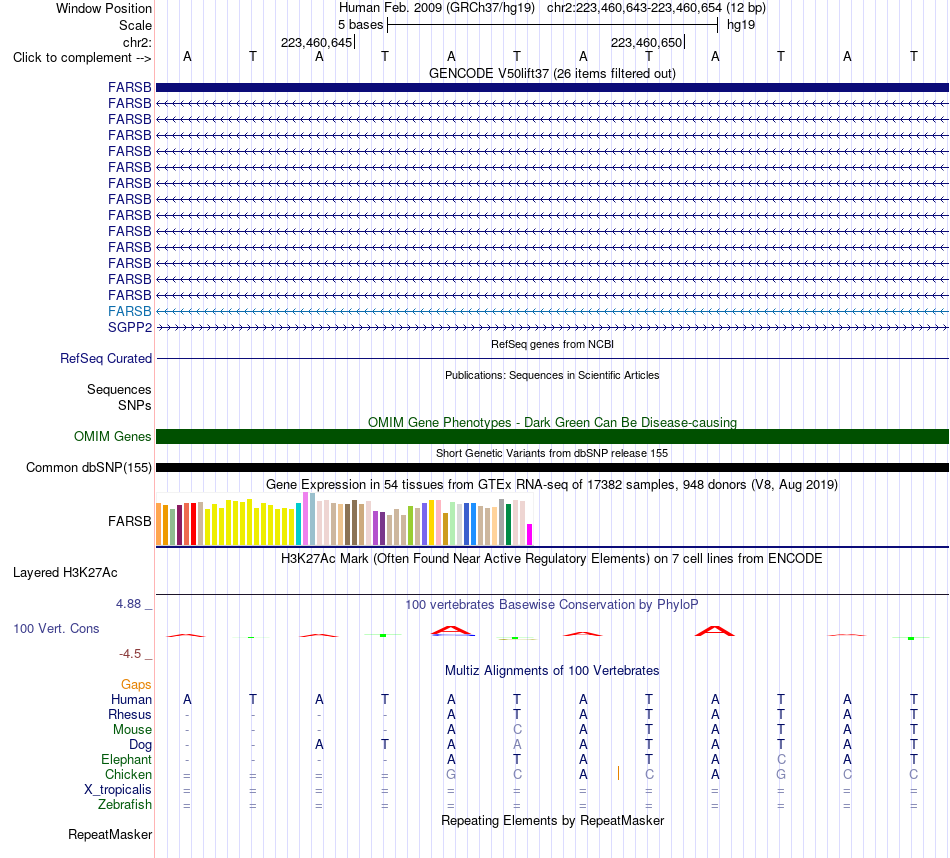Click the FARSB label beside solid exon bar

pos(130,87)
